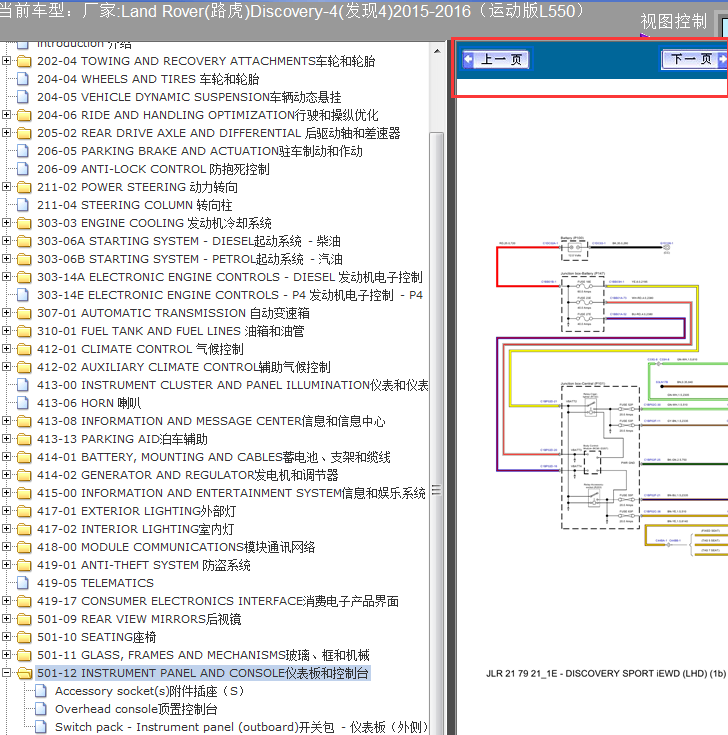Viewport: 728px width, 735px height.
Task: Click document icon of 204-04 Wheels and Tires
Action: pyautogui.click(x=23, y=79)
